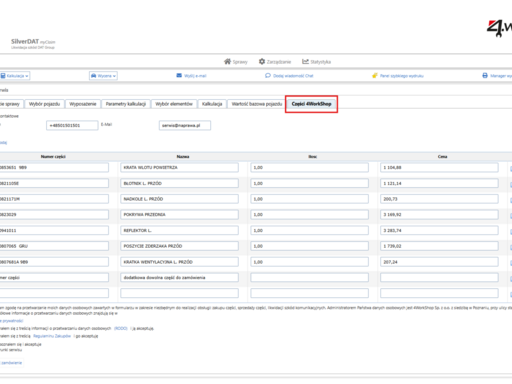512x384 pixels.
Task: Click part number field in BŁOTNIK L. row
Action: (54, 183)
